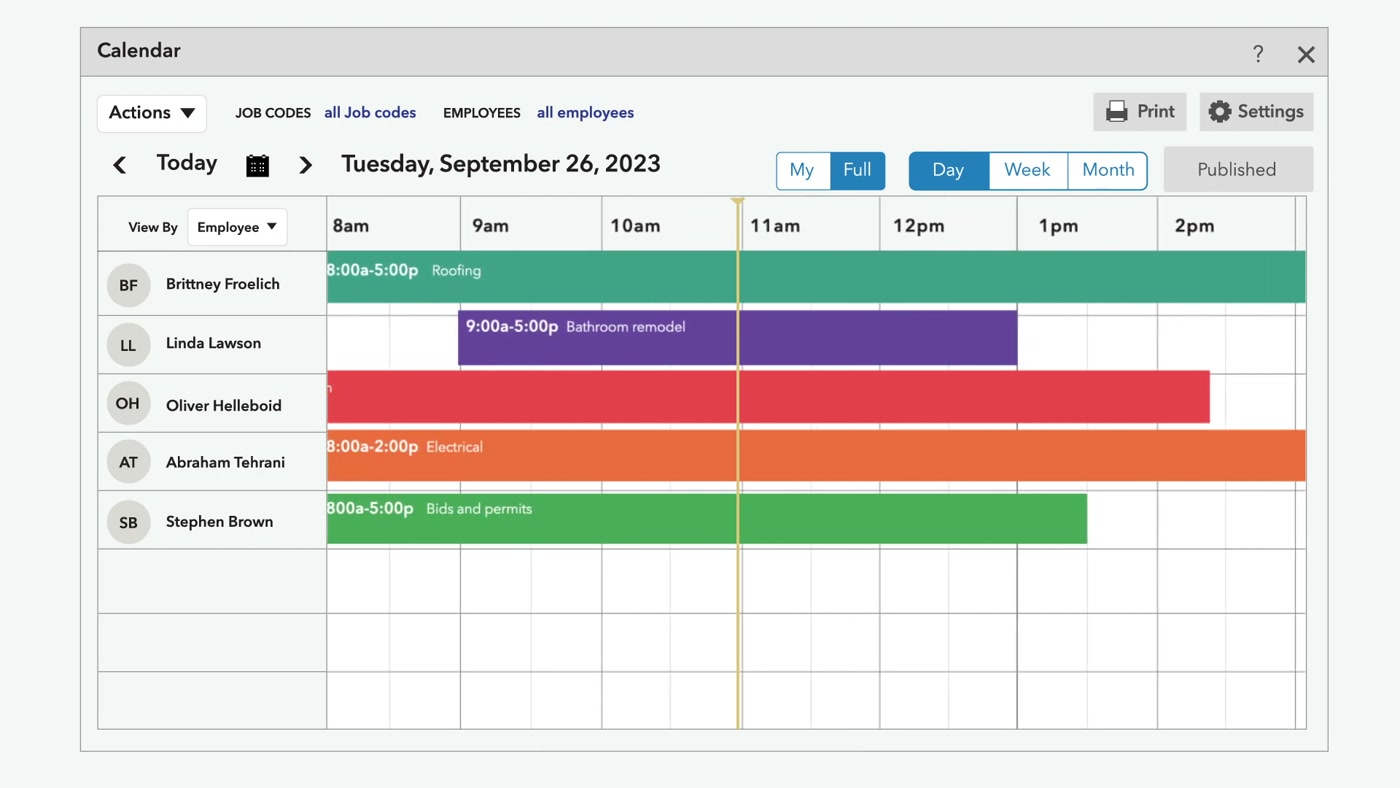Open the Actions dropdown menu
The width and height of the screenshot is (1400, 788).
click(152, 113)
